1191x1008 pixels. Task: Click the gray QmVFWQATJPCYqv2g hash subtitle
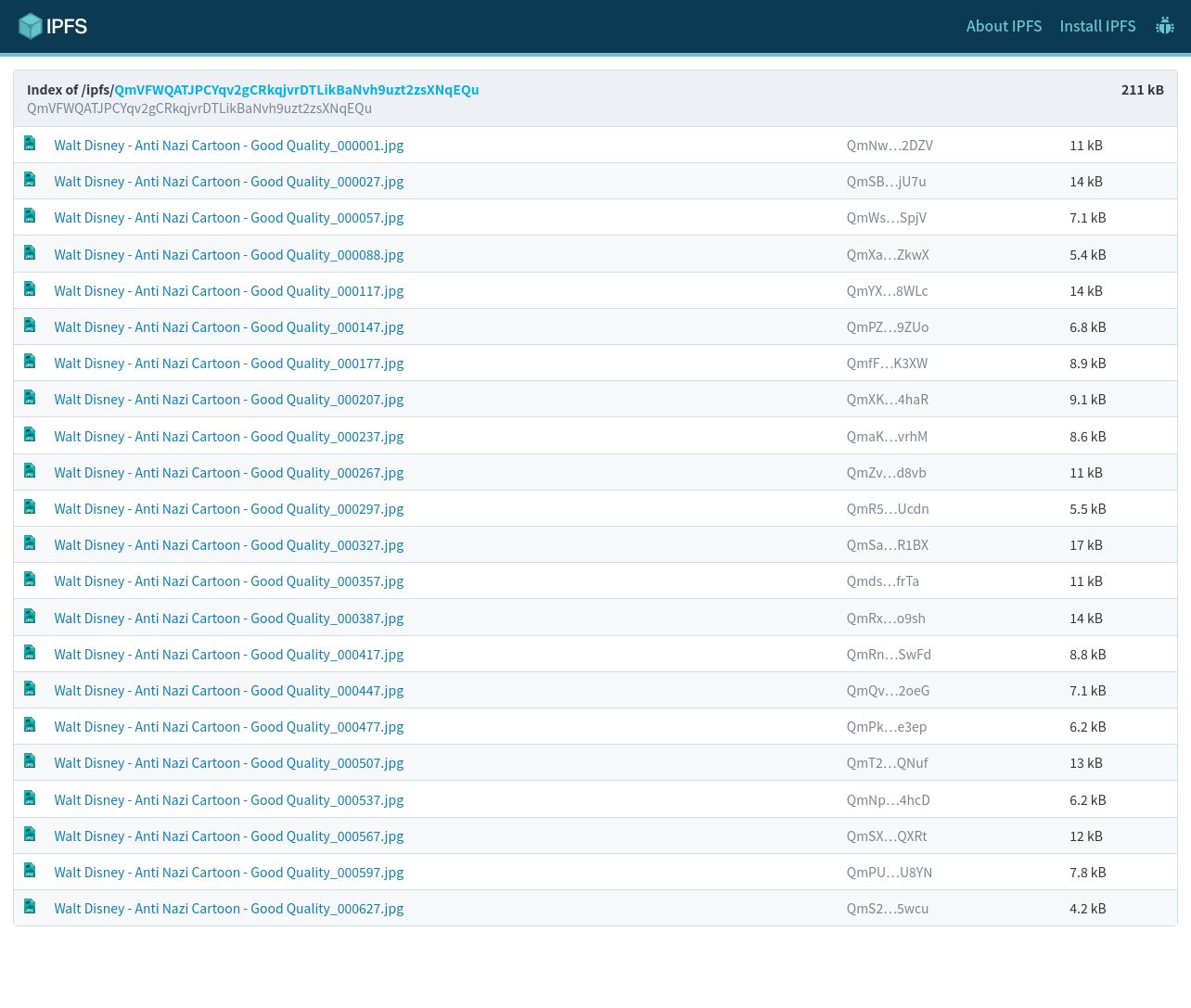(x=199, y=108)
